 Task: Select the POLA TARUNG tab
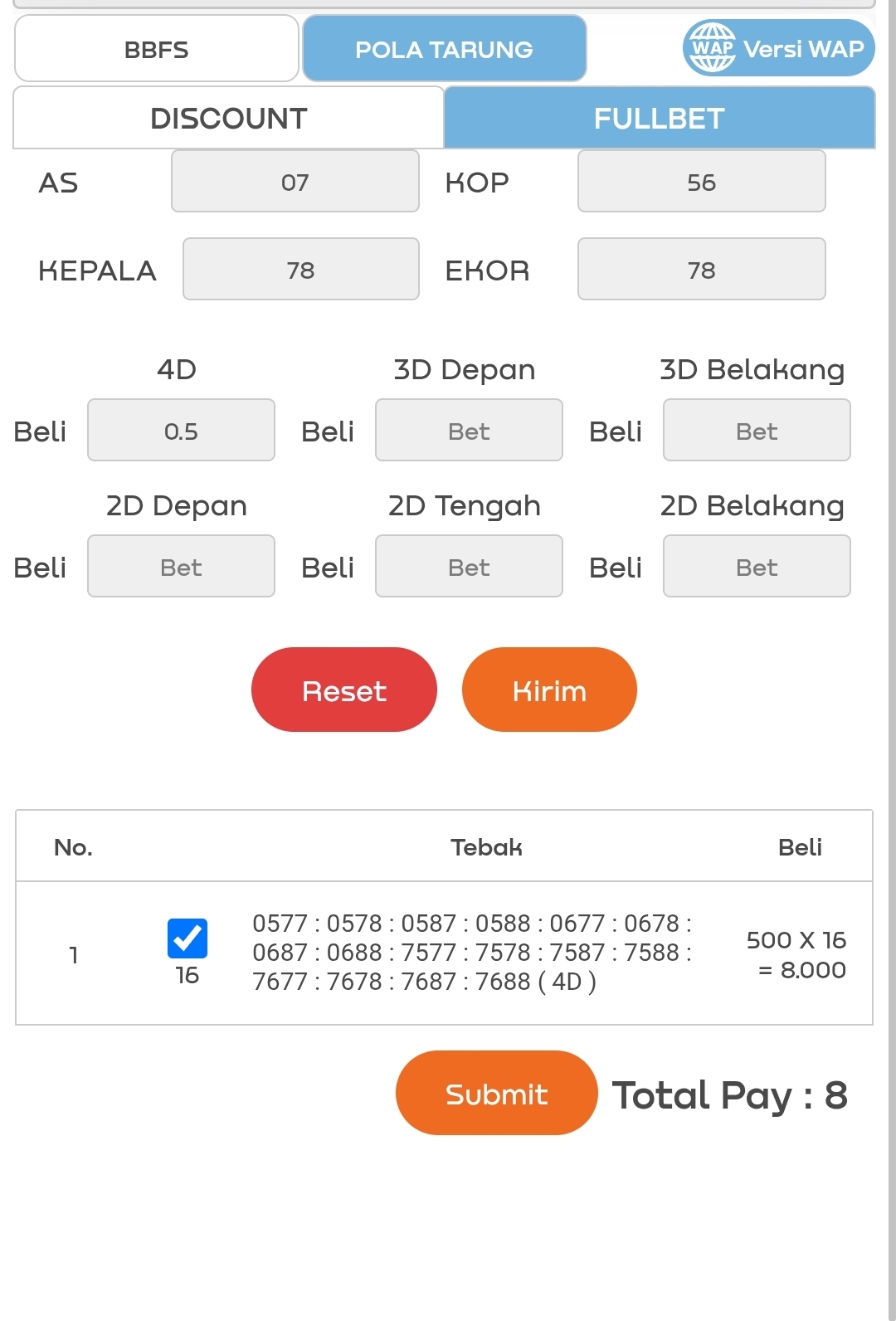444,49
